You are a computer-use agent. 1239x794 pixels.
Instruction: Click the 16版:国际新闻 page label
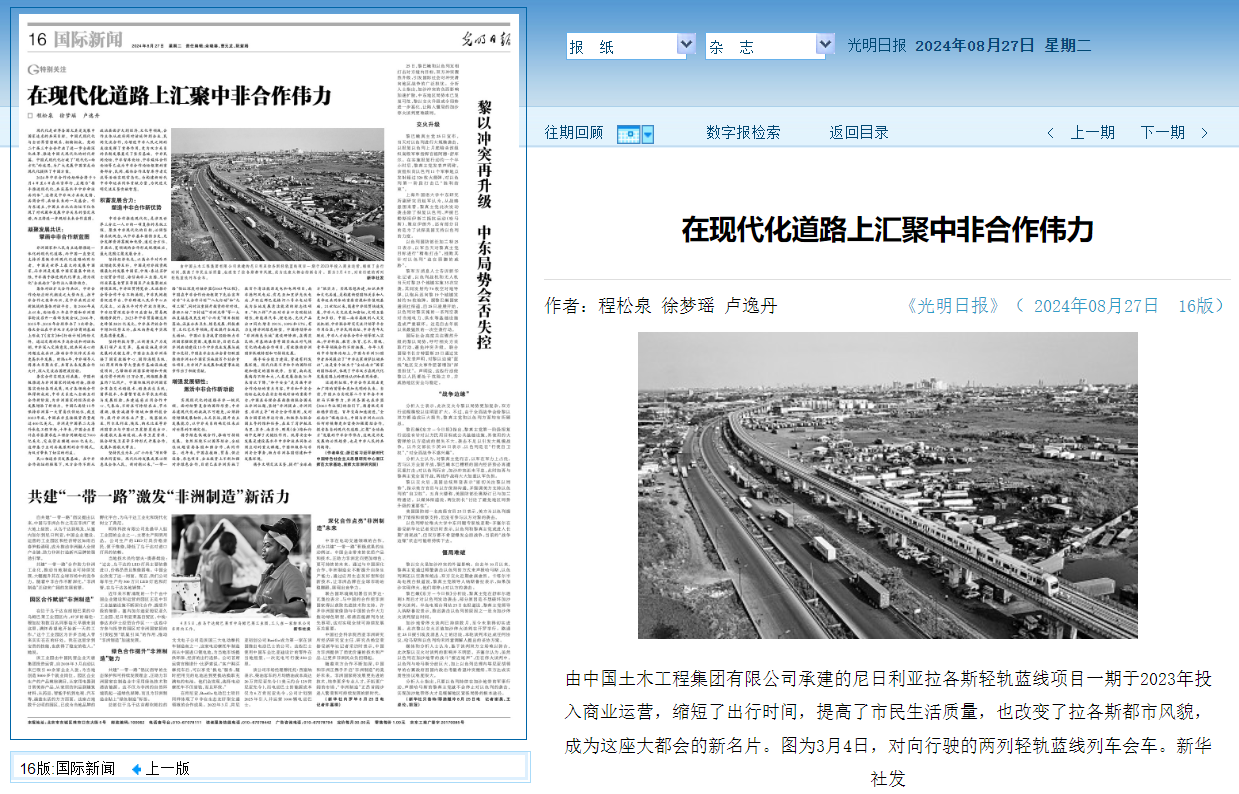(x=67, y=769)
